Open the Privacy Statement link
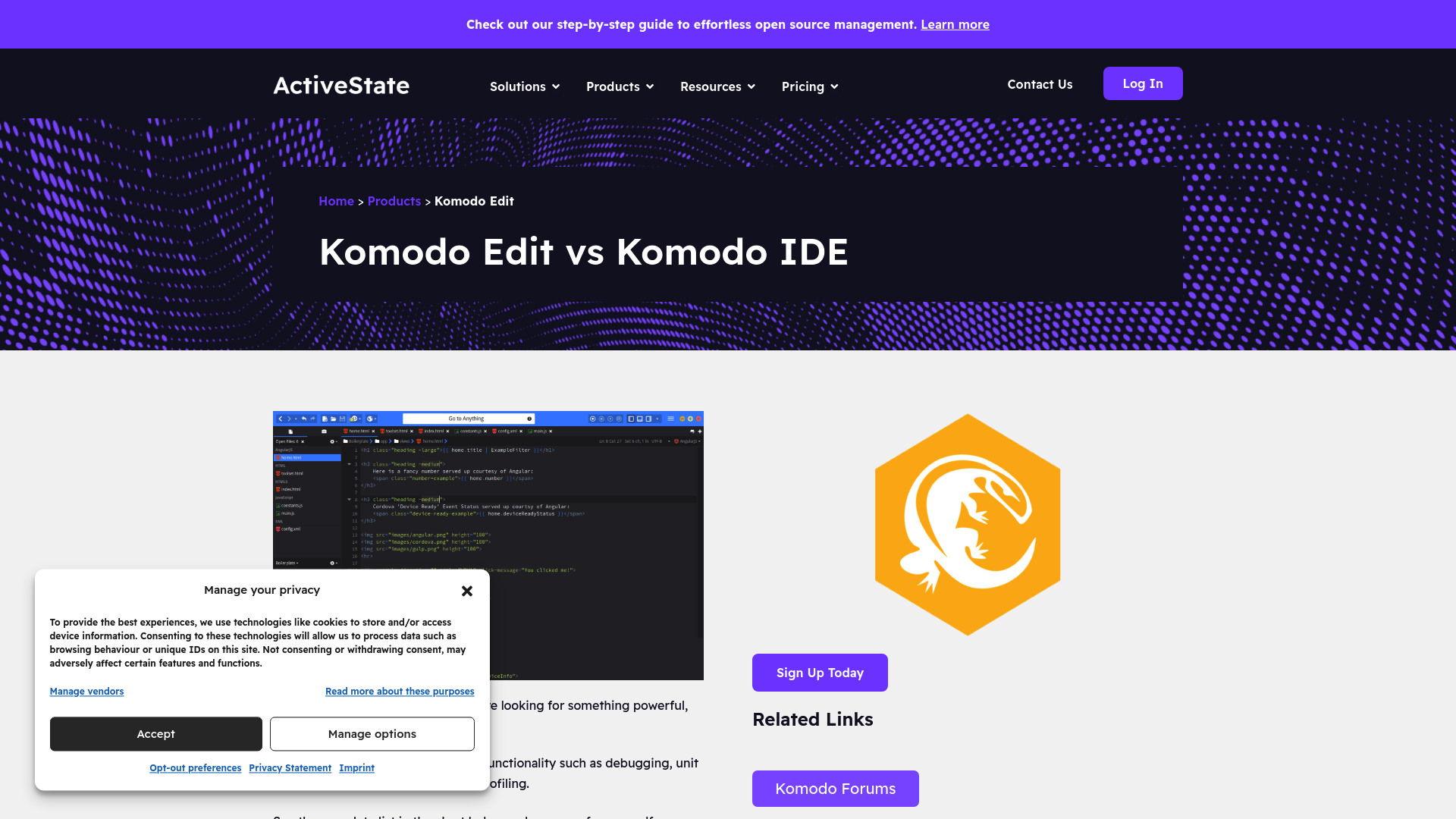 [x=290, y=767]
